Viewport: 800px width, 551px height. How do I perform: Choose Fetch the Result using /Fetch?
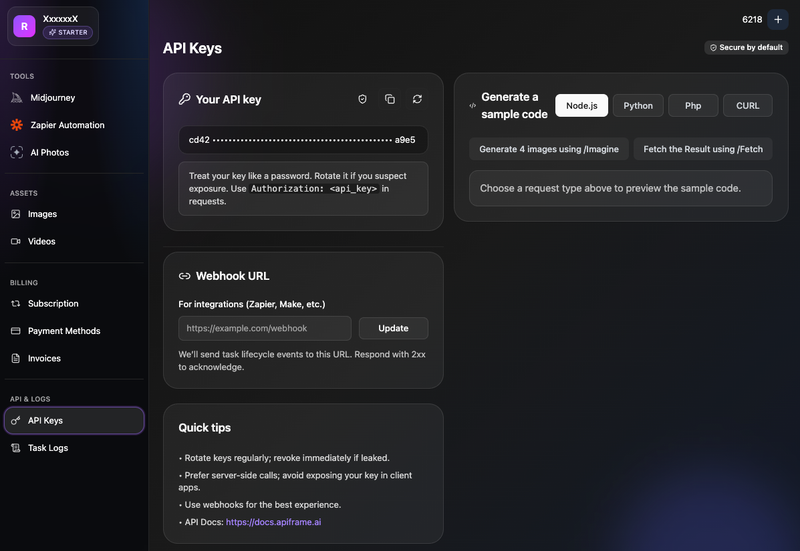click(x=703, y=149)
